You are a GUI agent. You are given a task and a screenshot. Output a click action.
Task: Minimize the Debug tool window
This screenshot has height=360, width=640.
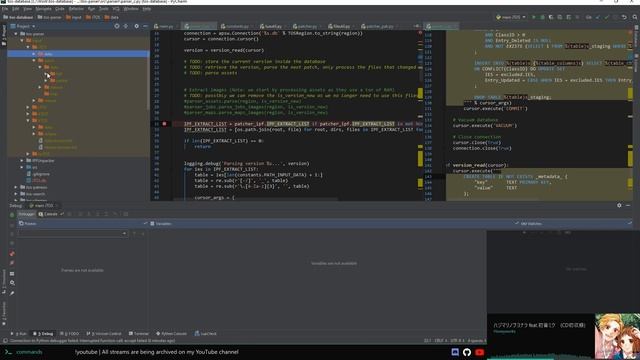[628, 205]
